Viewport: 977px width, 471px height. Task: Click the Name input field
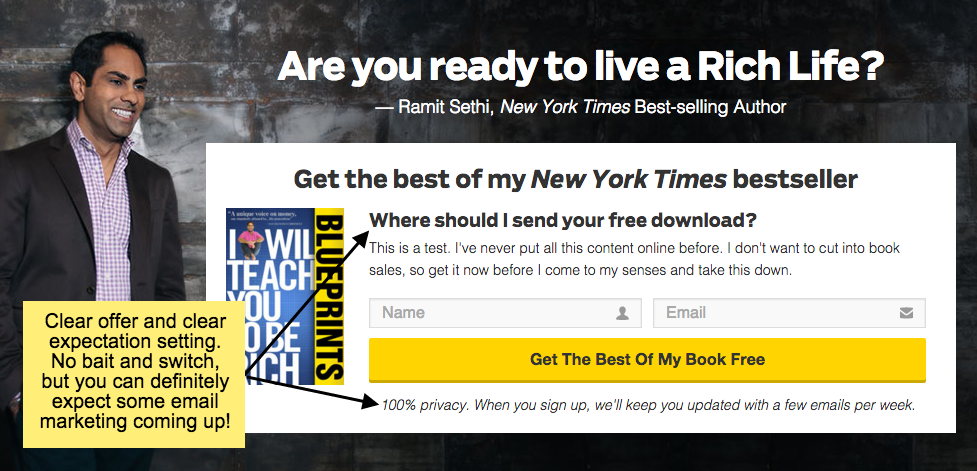(505, 313)
